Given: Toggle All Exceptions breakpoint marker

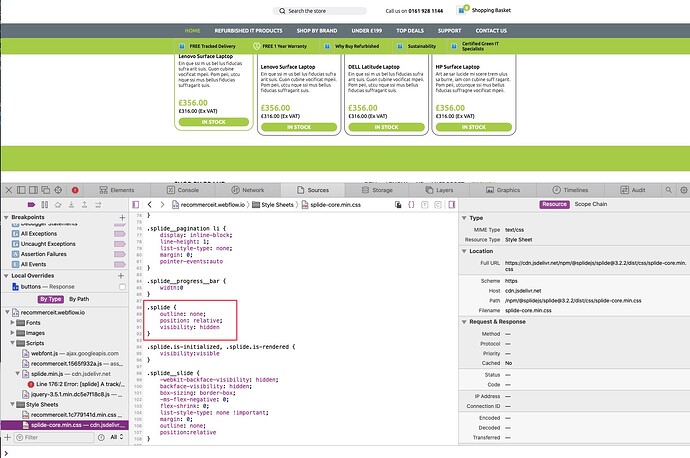Looking at the screenshot, I should coord(120,234).
